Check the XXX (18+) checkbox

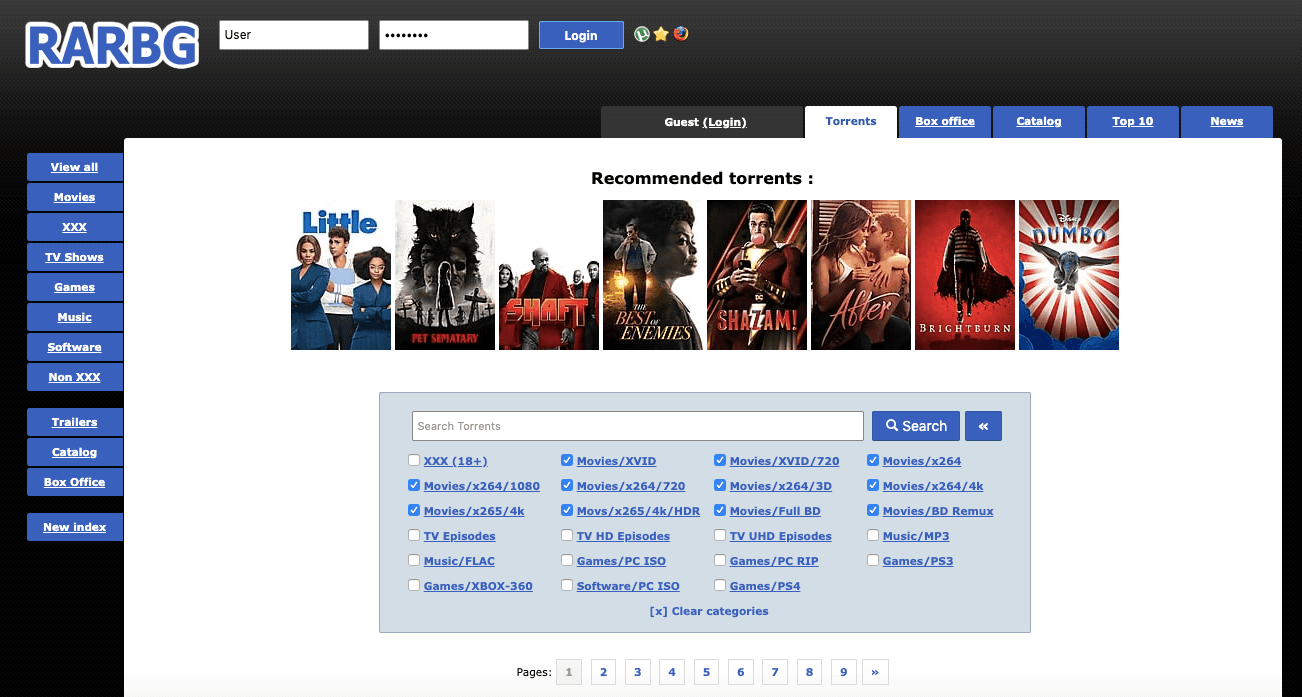[414, 461]
